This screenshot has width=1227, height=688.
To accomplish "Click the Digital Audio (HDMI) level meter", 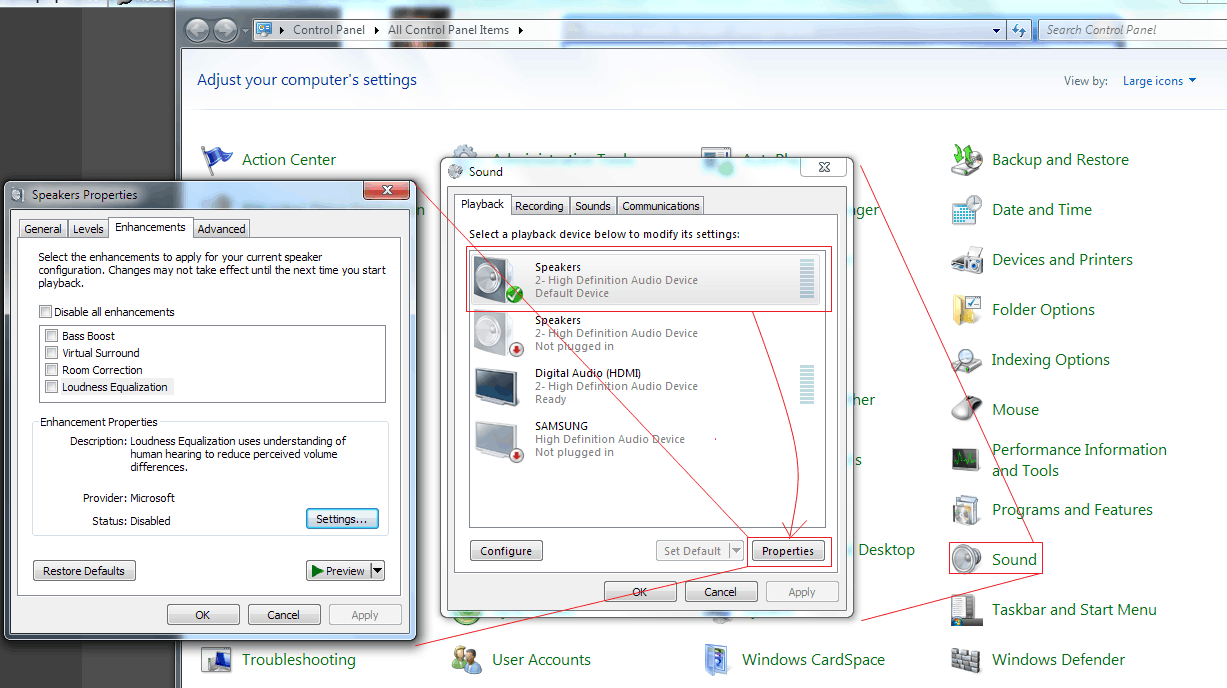I will point(807,385).
